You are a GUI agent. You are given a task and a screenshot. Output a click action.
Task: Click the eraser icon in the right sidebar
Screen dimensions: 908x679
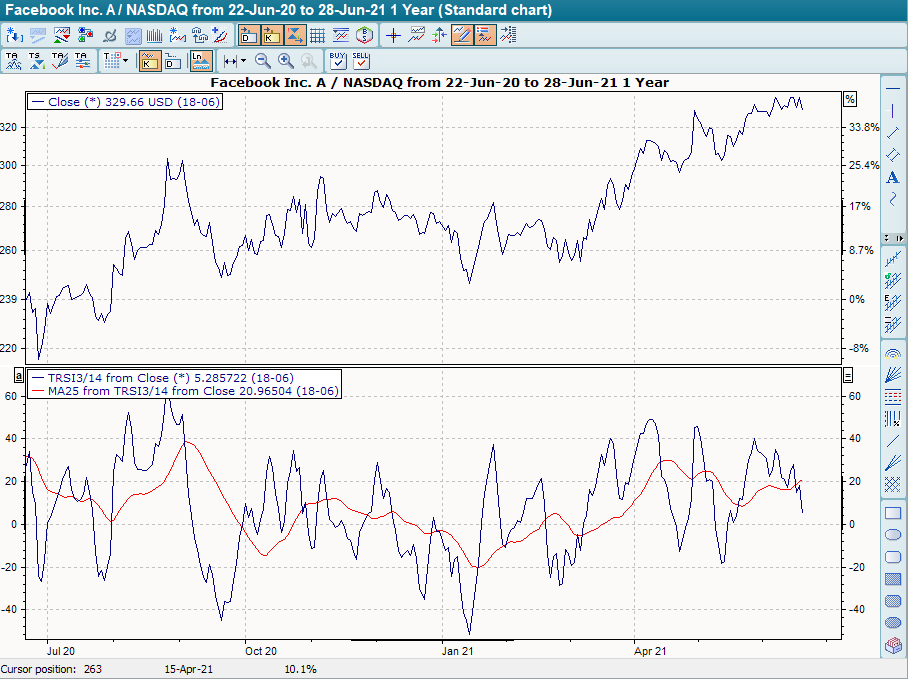(893, 647)
